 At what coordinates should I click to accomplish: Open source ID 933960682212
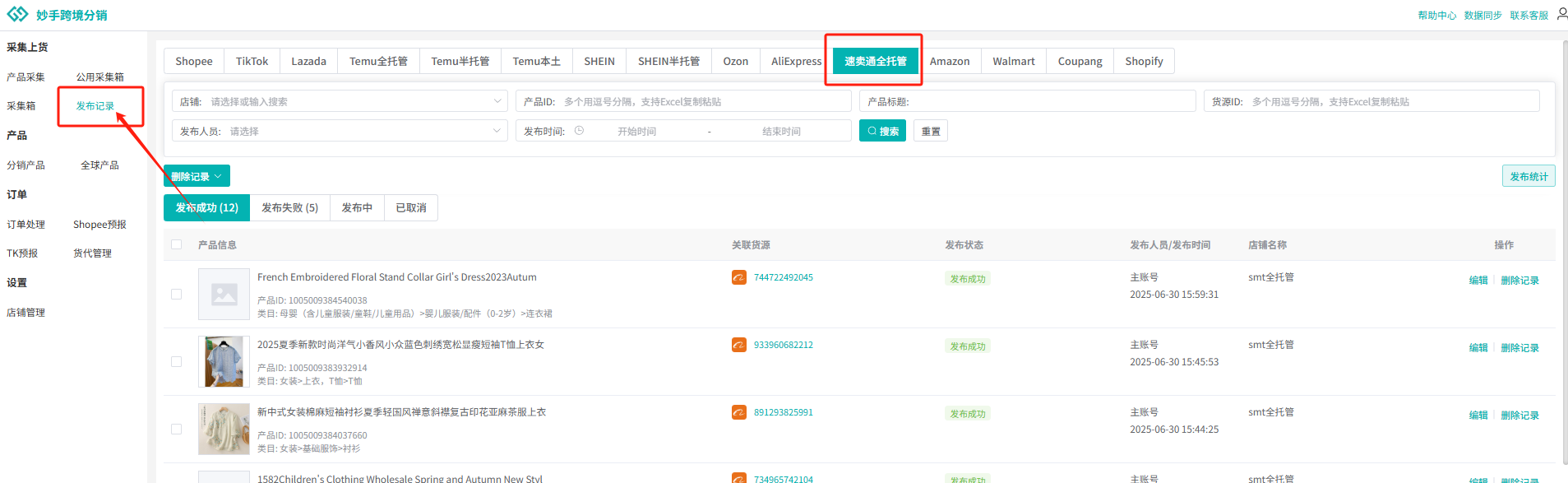(x=784, y=345)
